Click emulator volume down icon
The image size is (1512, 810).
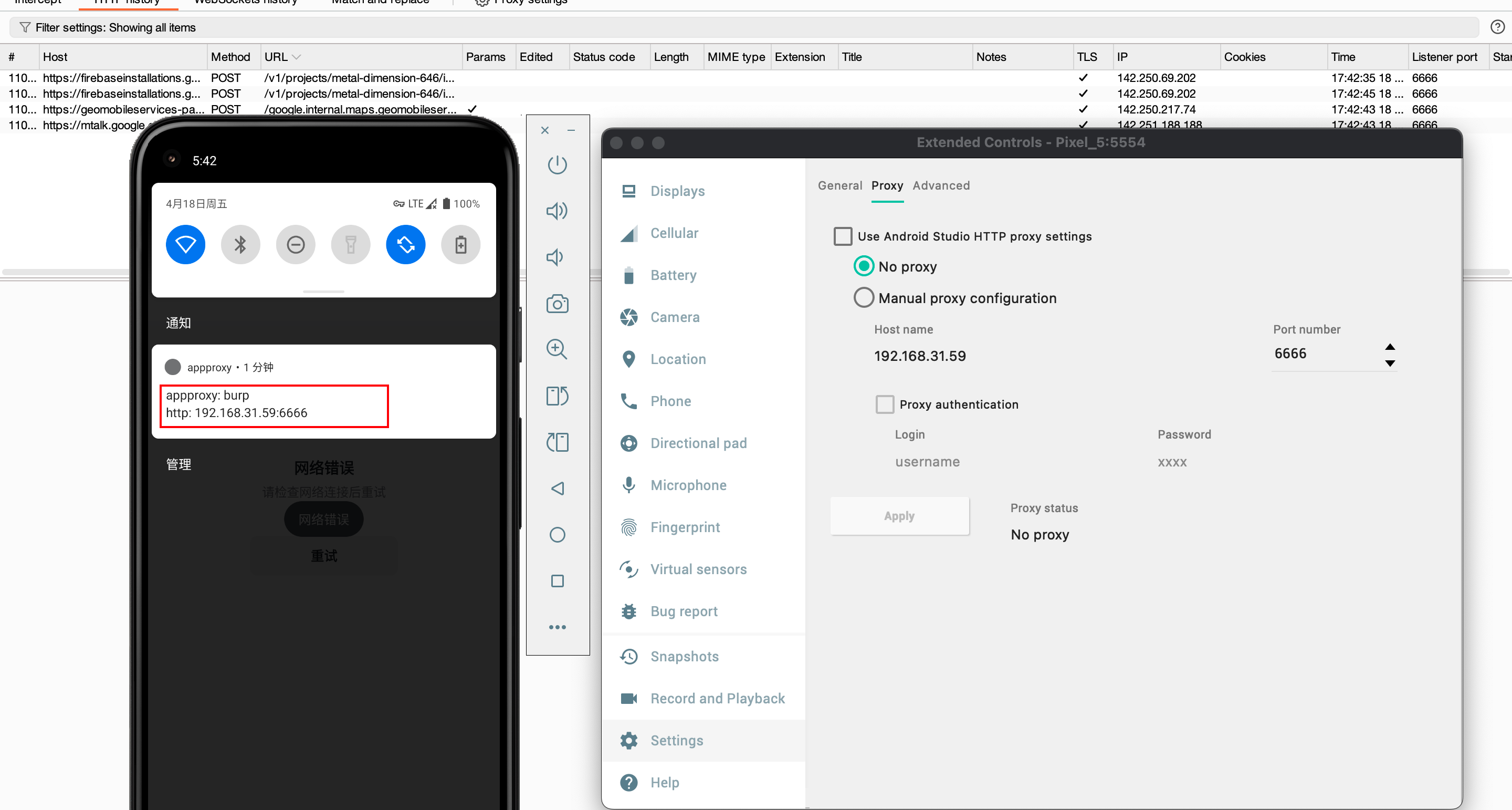555,257
